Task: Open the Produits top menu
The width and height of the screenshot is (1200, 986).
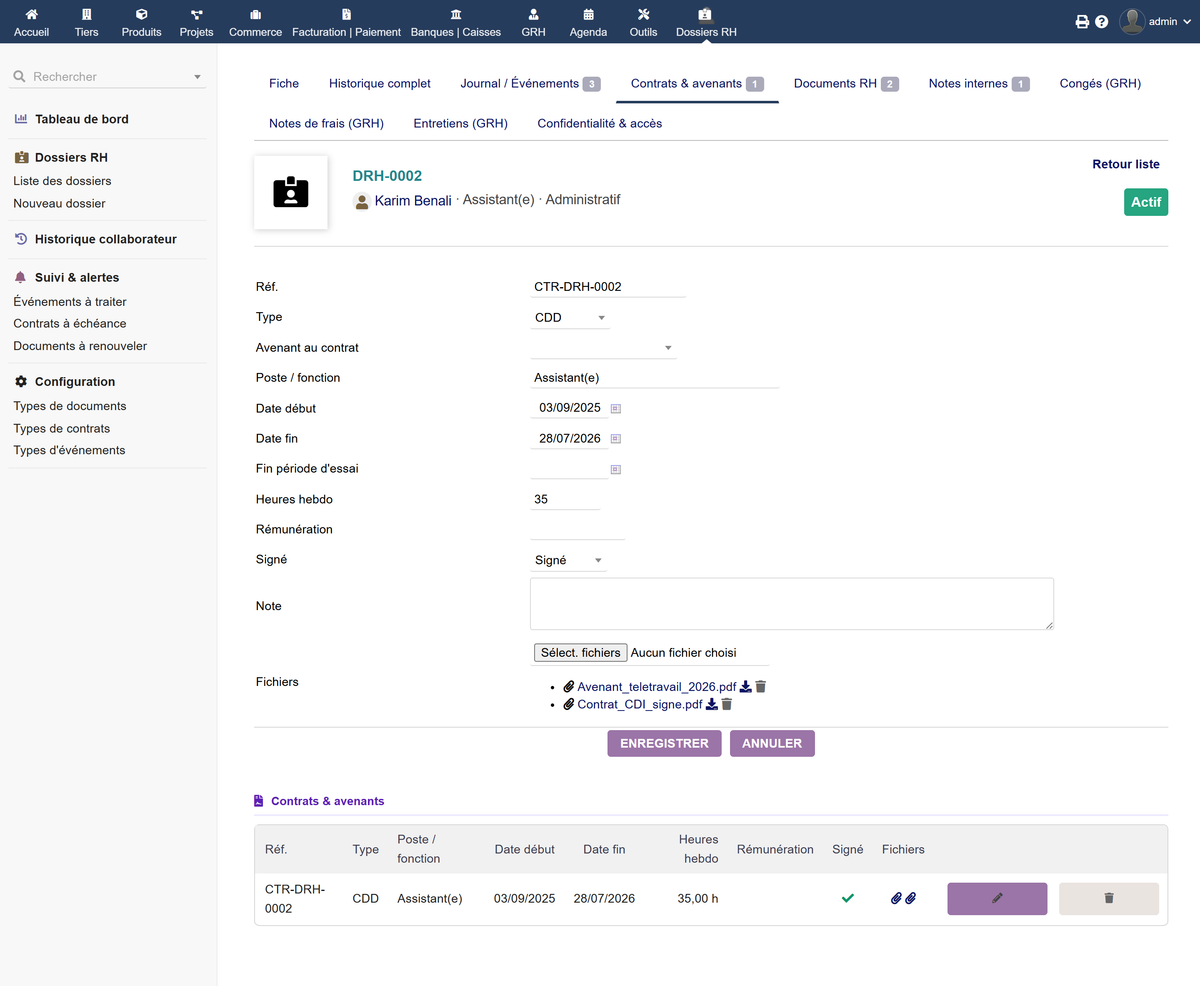Action: point(141,22)
